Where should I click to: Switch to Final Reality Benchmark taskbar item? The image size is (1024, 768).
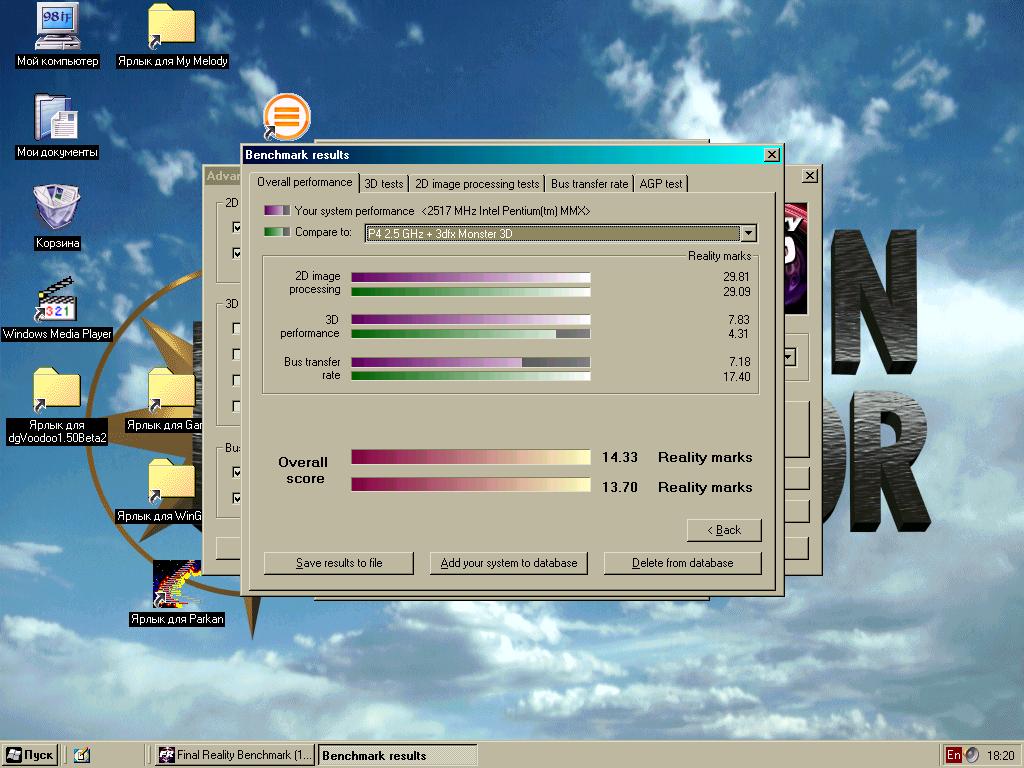pyautogui.click(x=236, y=755)
